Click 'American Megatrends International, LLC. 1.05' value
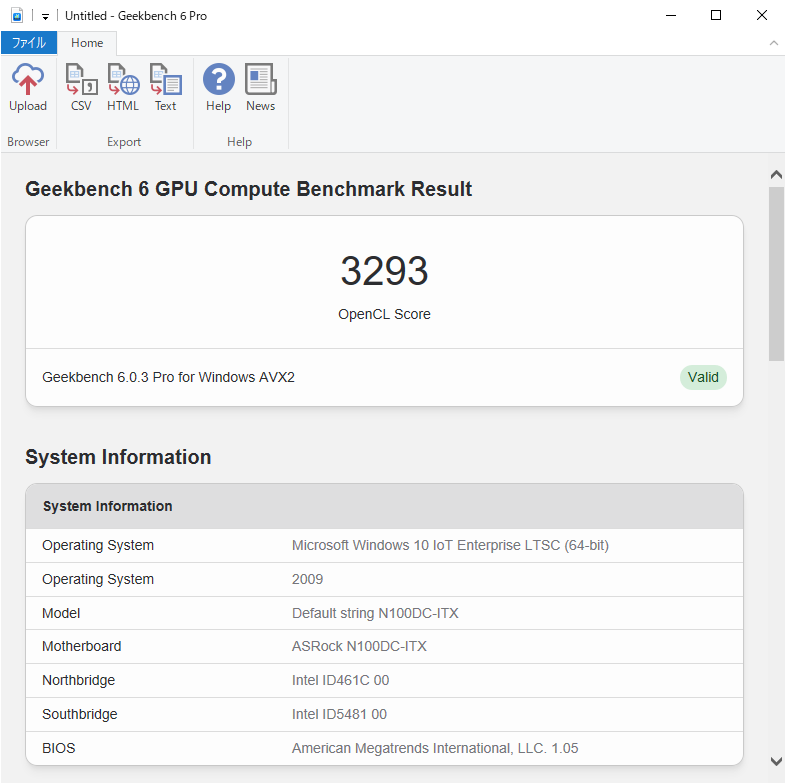The height and width of the screenshot is (784, 786). coord(435,748)
